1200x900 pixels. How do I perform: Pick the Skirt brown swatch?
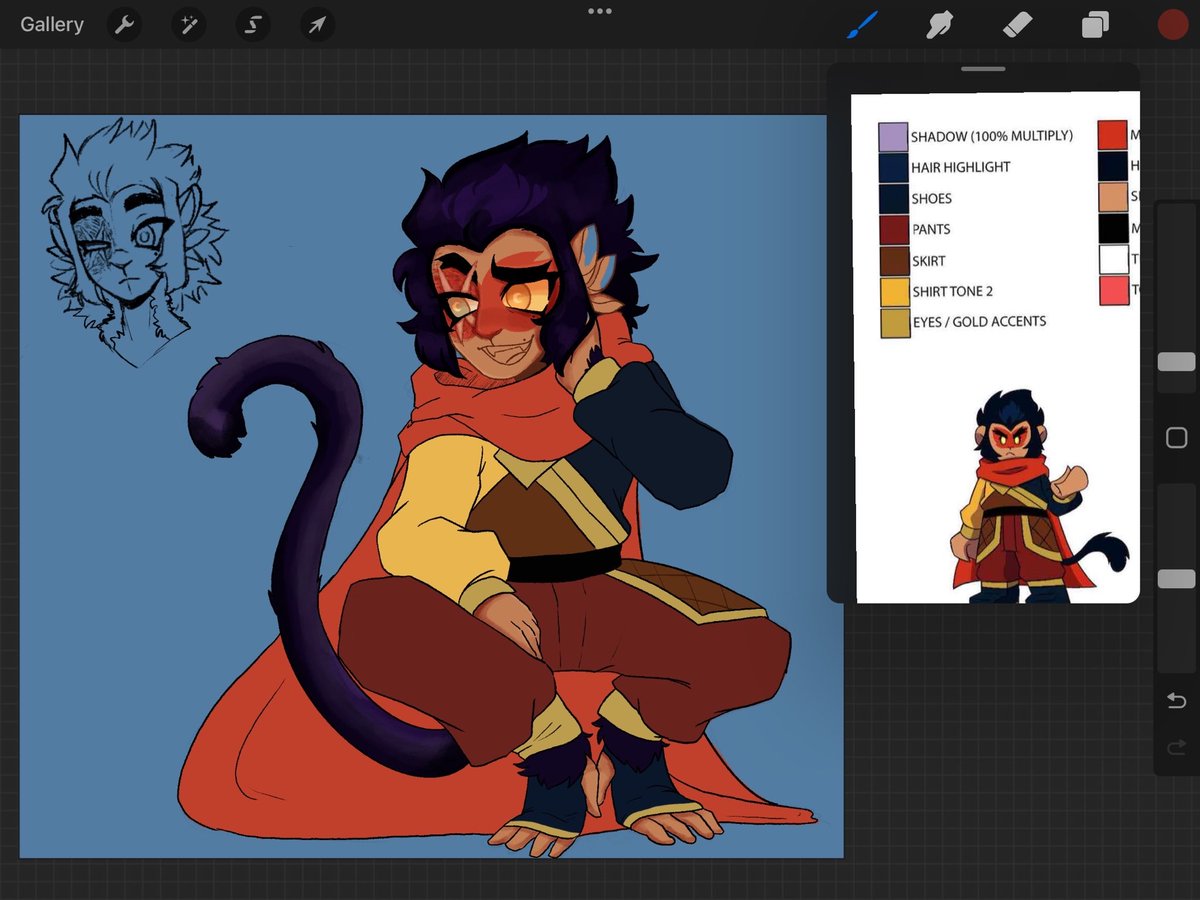pyautogui.click(x=894, y=261)
